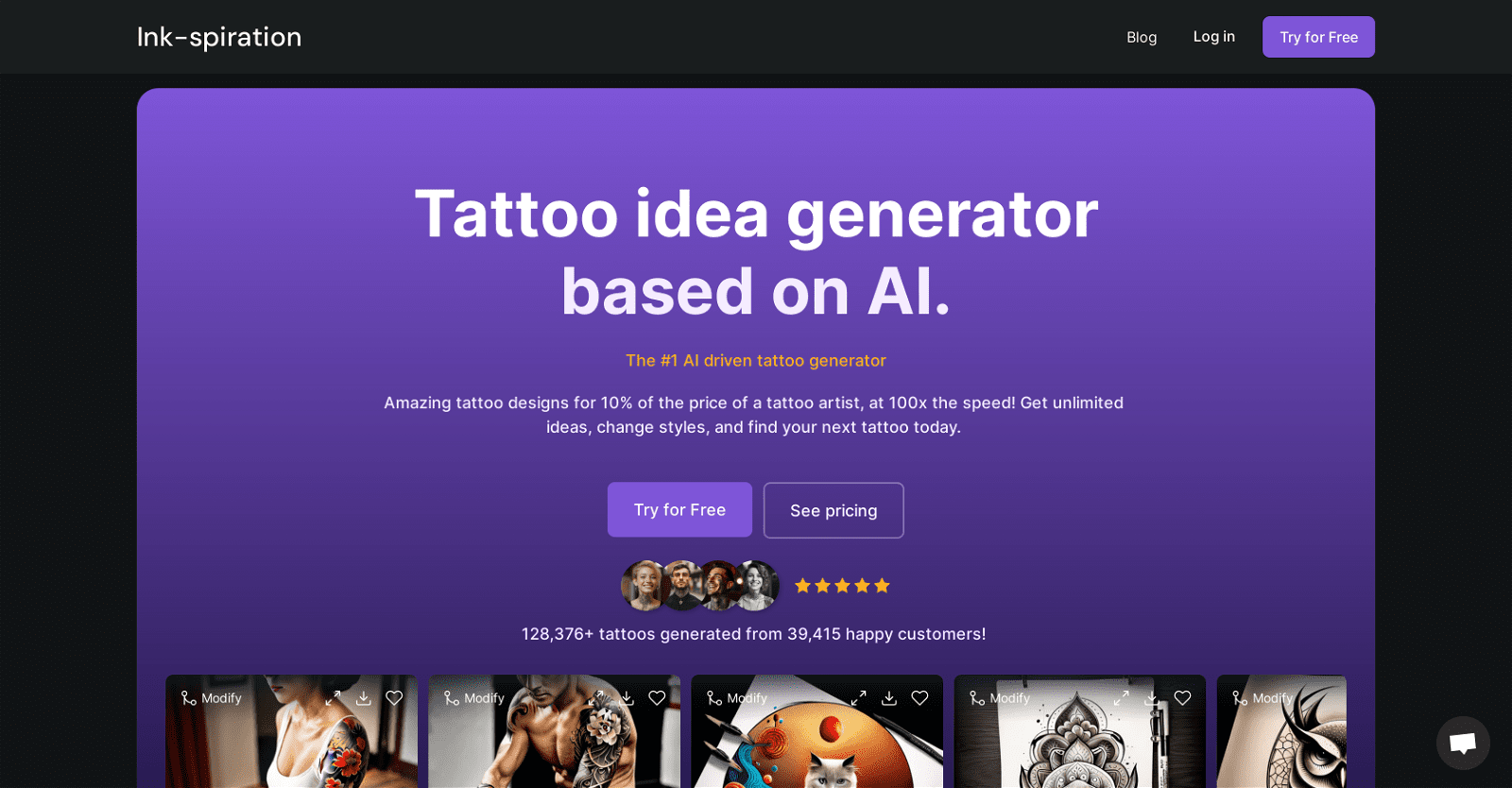
Task: Open the Blog page
Action: (1142, 37)
